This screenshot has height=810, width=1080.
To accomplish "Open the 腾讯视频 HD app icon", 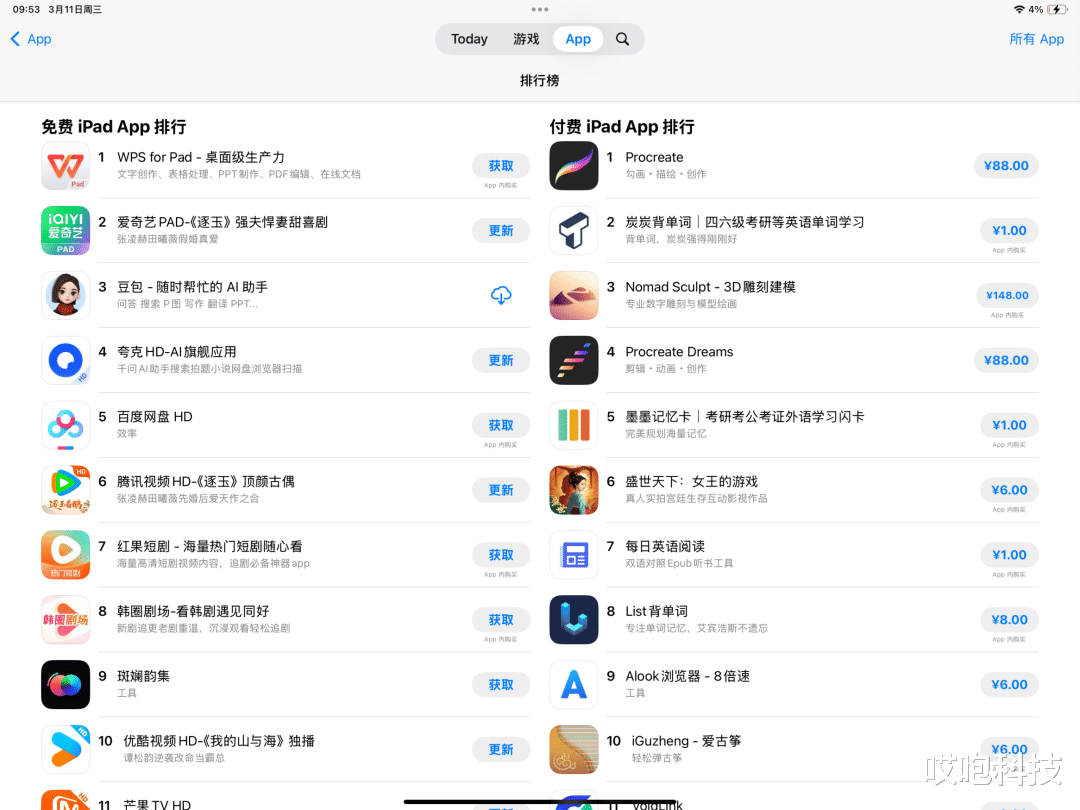I will click(65, 490).
